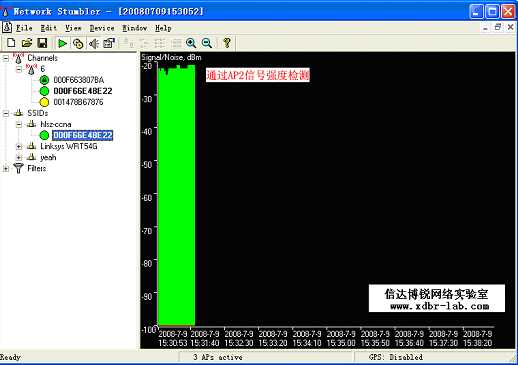Open the File menu
The width and height of the screenshot is (518, 365).
point(24,28)
